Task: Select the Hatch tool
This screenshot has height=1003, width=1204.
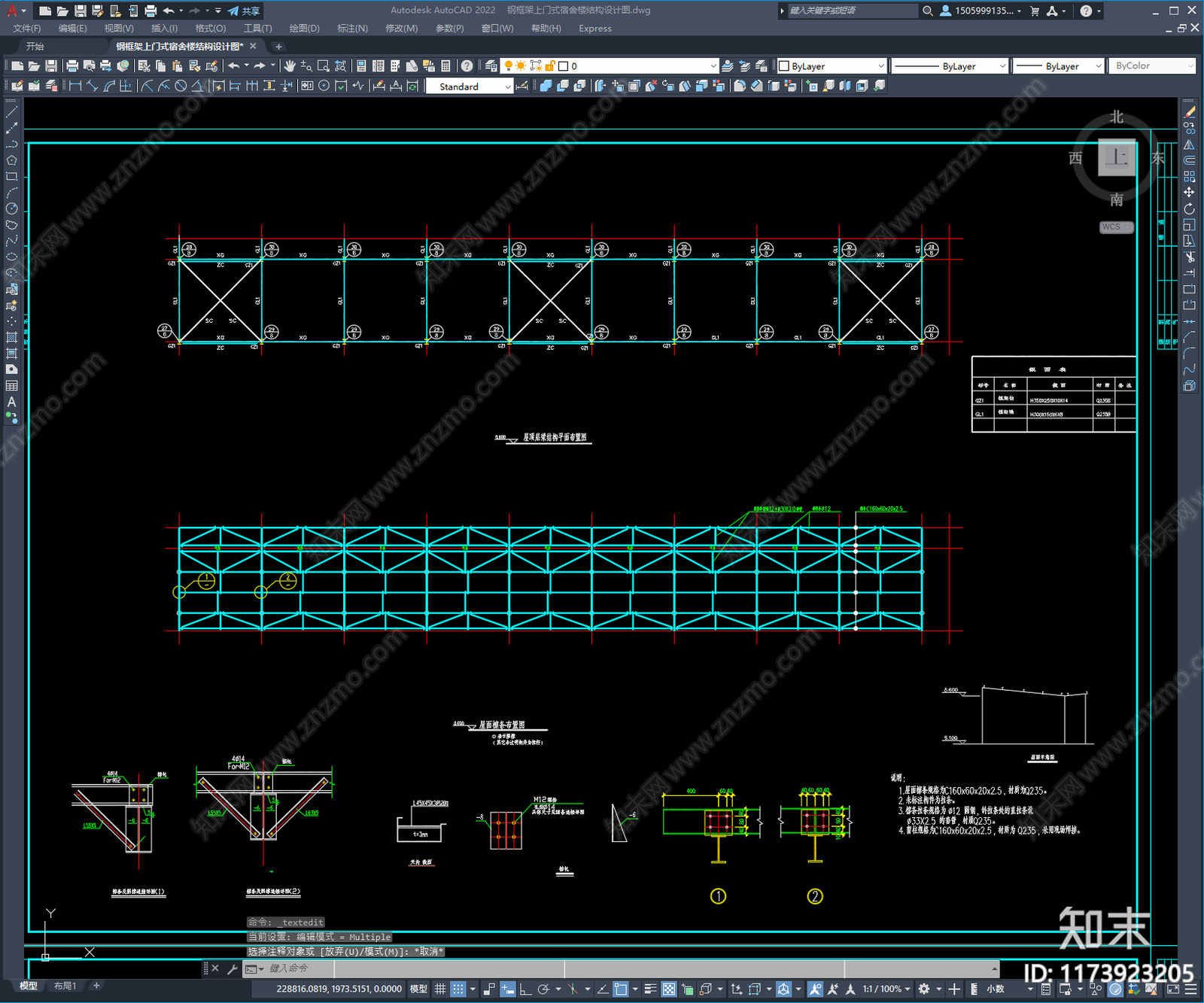Action: (x=11, y=337)
